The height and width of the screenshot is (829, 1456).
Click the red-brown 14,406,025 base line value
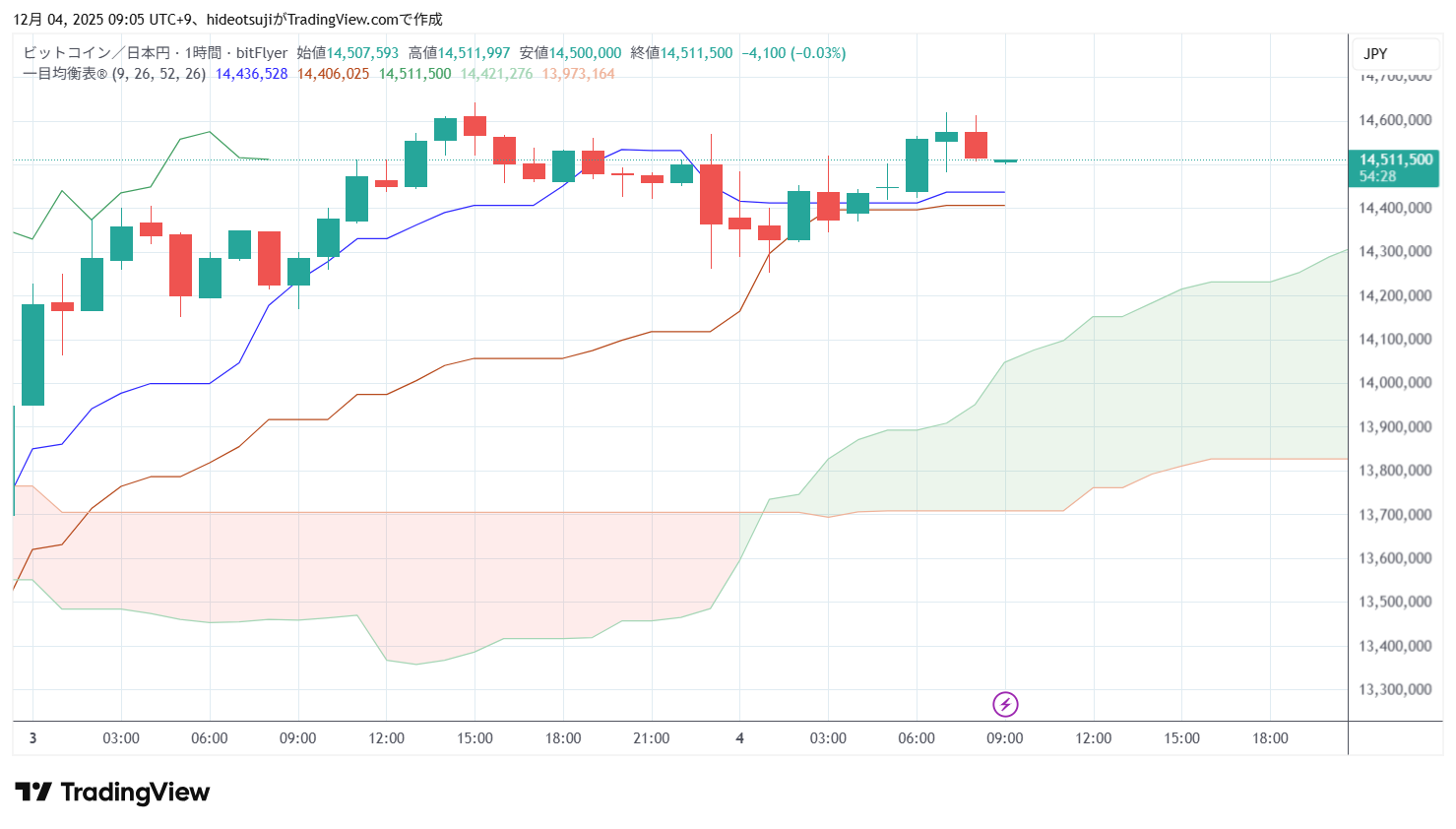333,74
